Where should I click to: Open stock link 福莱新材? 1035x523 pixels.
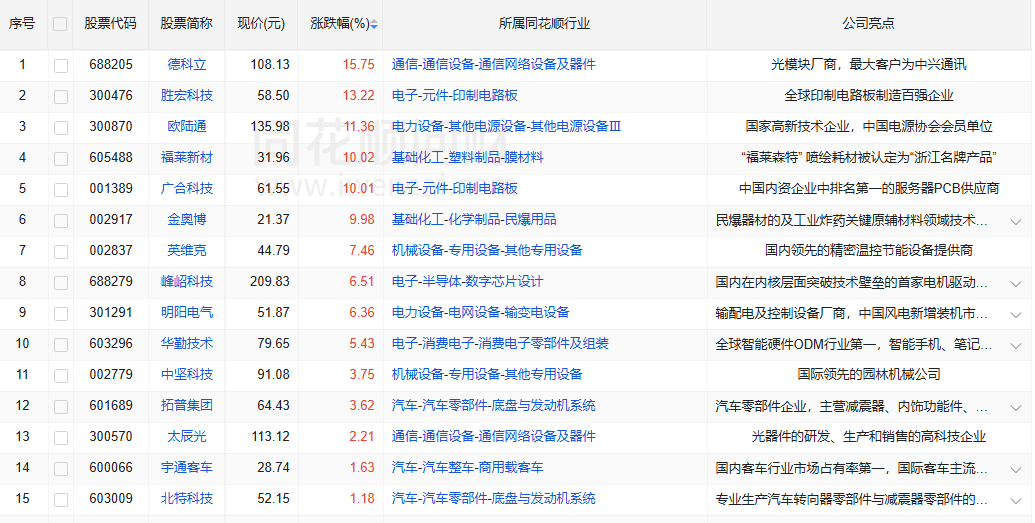pyautogui.click(x=187, y=158)
